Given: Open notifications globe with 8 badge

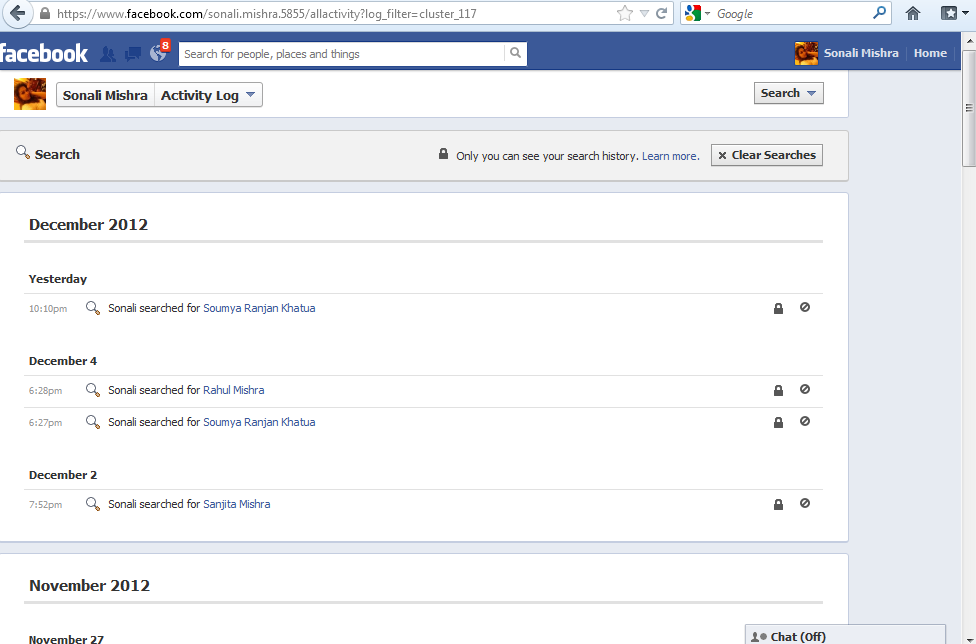Looking at the screenshot, I should 159,52.
